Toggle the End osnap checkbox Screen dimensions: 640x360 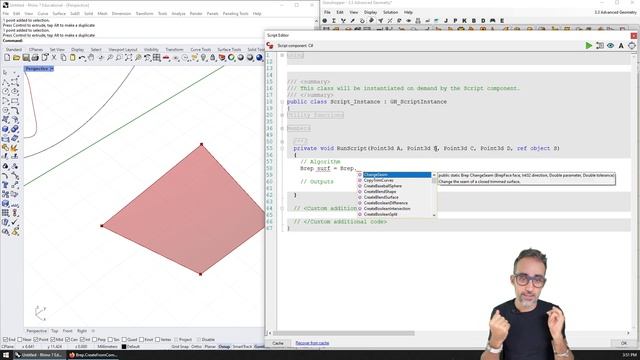[5, 340]
